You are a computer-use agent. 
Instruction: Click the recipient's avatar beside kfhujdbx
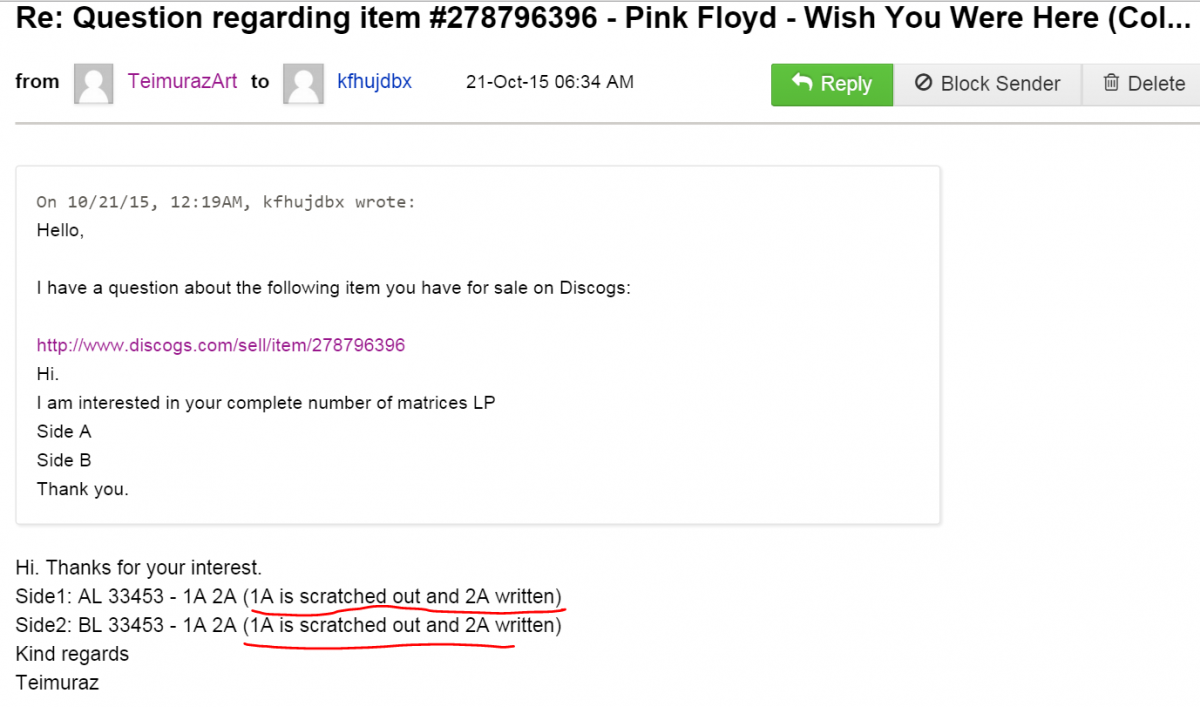click(x=302, y=83)
